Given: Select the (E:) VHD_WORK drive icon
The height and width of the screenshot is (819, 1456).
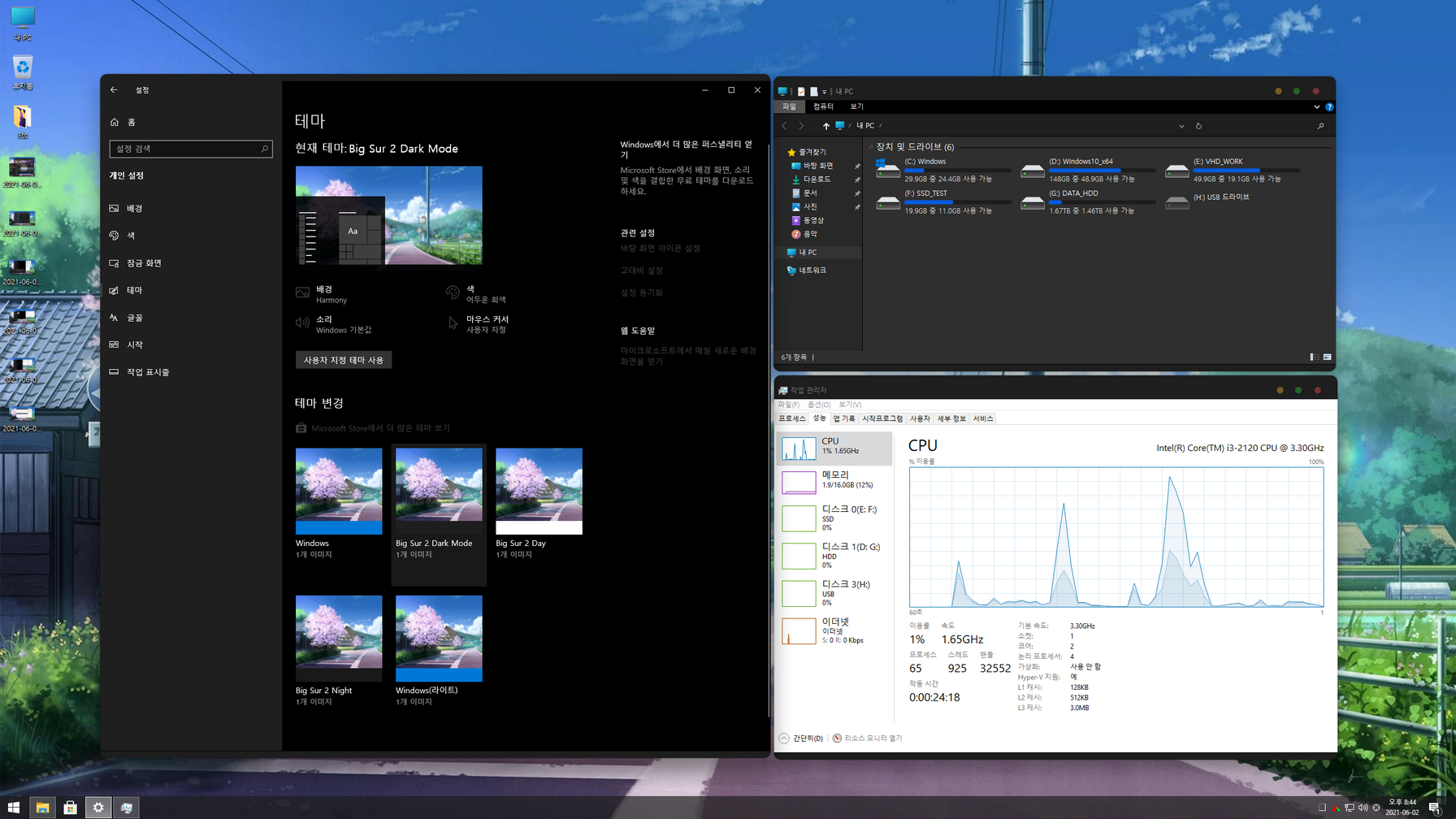Looking at the screenshot, I should click(x=1176, y=171).
